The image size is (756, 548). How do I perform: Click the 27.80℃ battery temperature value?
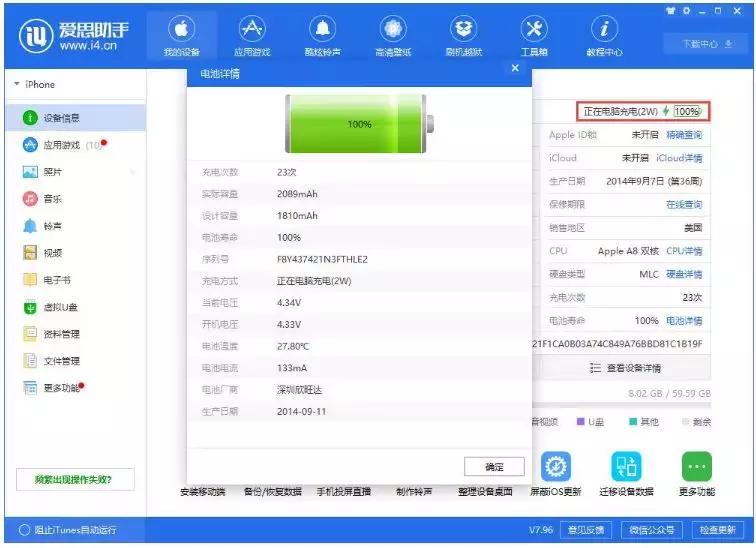point(293,346)
